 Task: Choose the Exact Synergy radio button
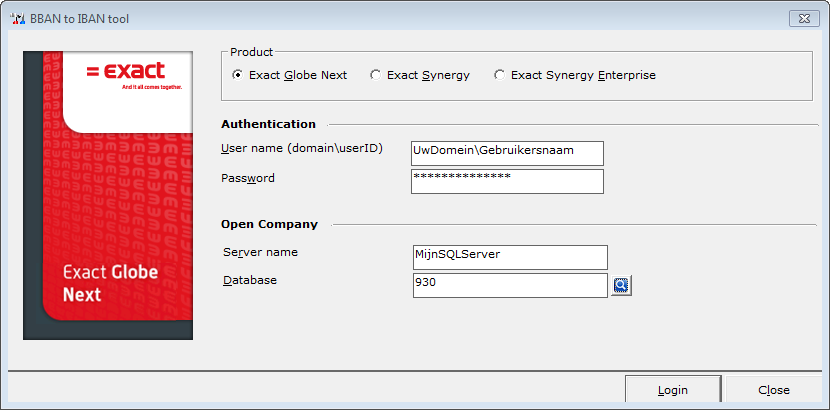click(x=420, y=76)
